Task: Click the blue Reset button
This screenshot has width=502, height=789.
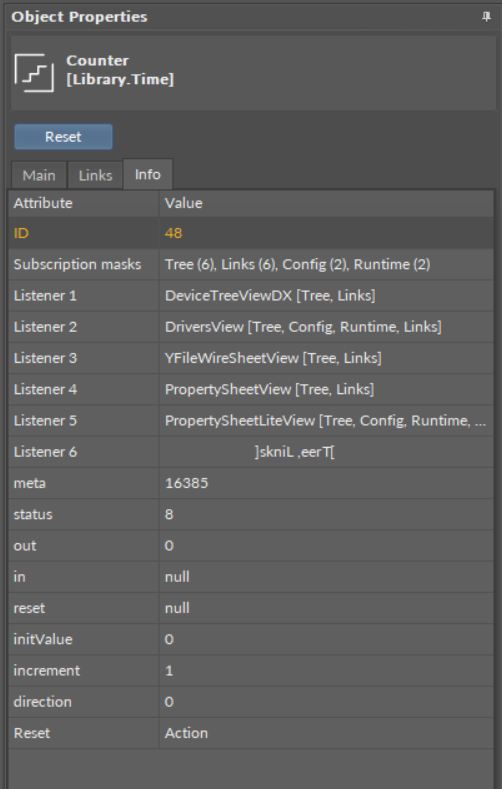Action: pyautogui.click(x=63, y=137)
